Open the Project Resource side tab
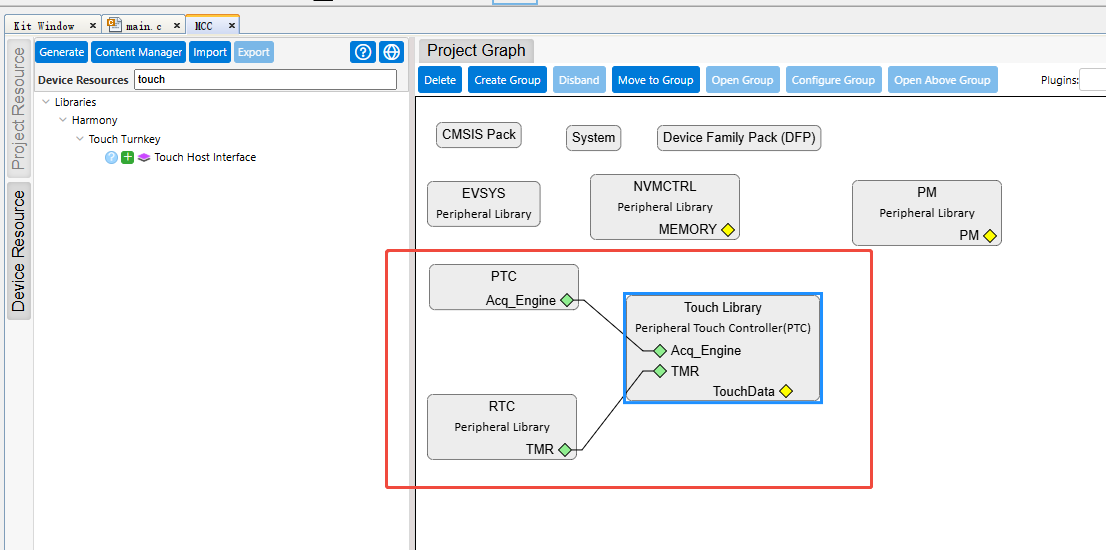Image resolution: width=1106 pixels, height=550 pixels. pyautogui.click(x=18, y=109)
